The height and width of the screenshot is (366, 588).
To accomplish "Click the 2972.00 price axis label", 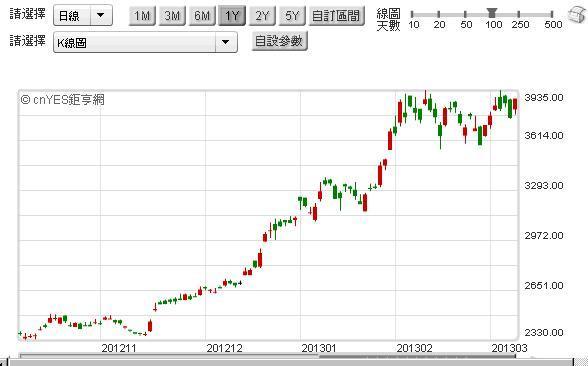I will [544, 236].
